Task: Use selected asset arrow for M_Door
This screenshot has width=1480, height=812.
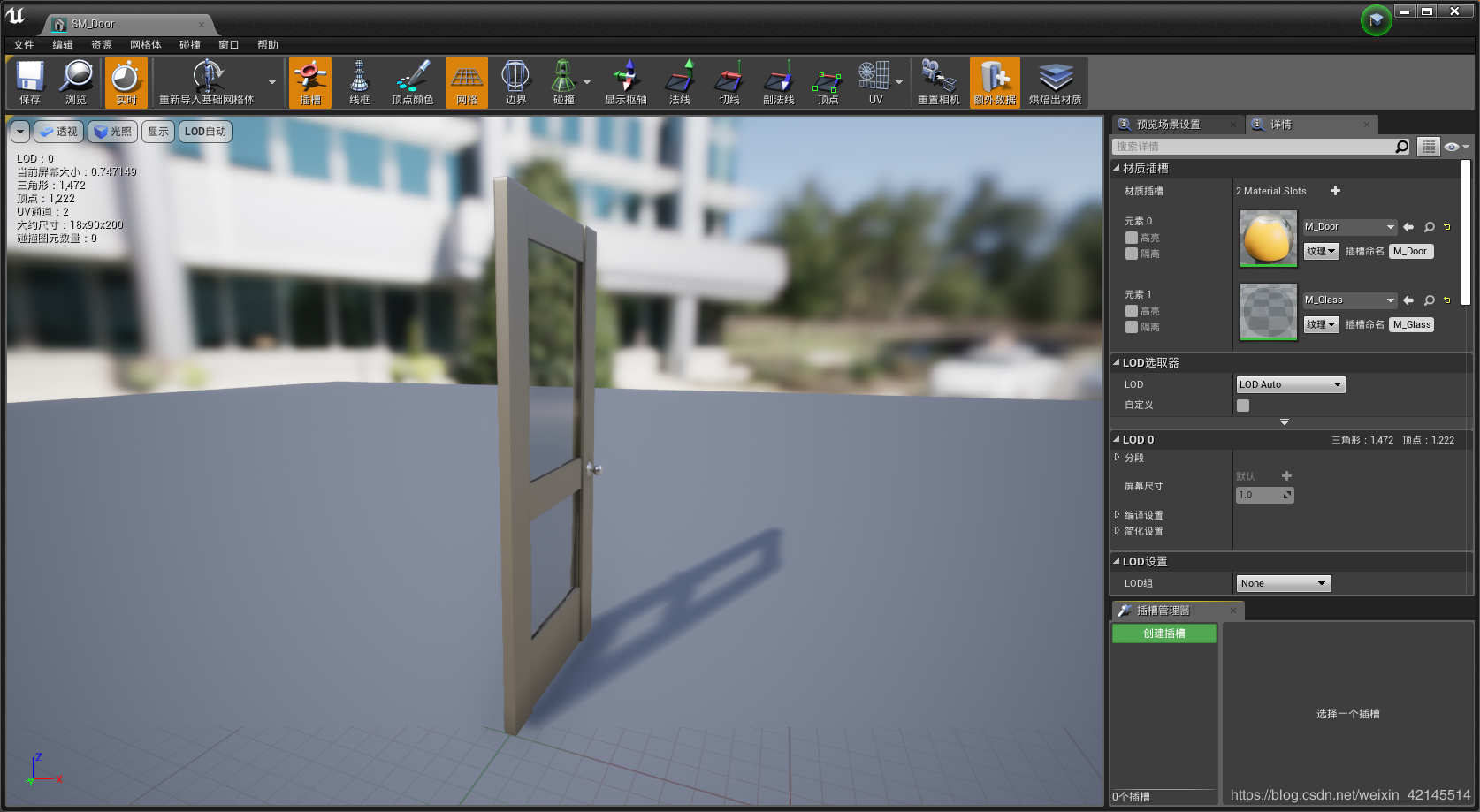Action: (1408, 227)
